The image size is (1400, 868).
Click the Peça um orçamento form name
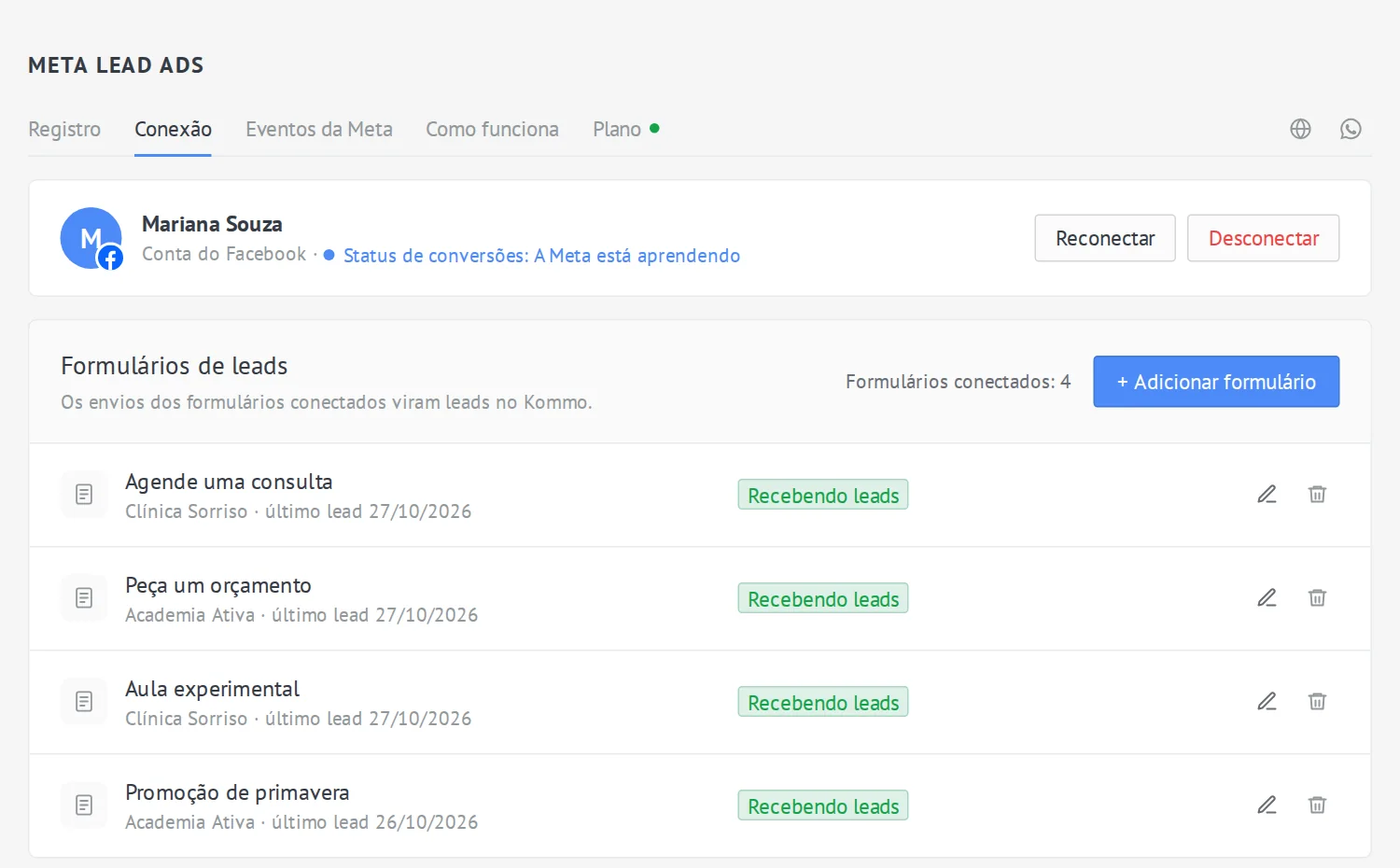click(x=218, y=585)
